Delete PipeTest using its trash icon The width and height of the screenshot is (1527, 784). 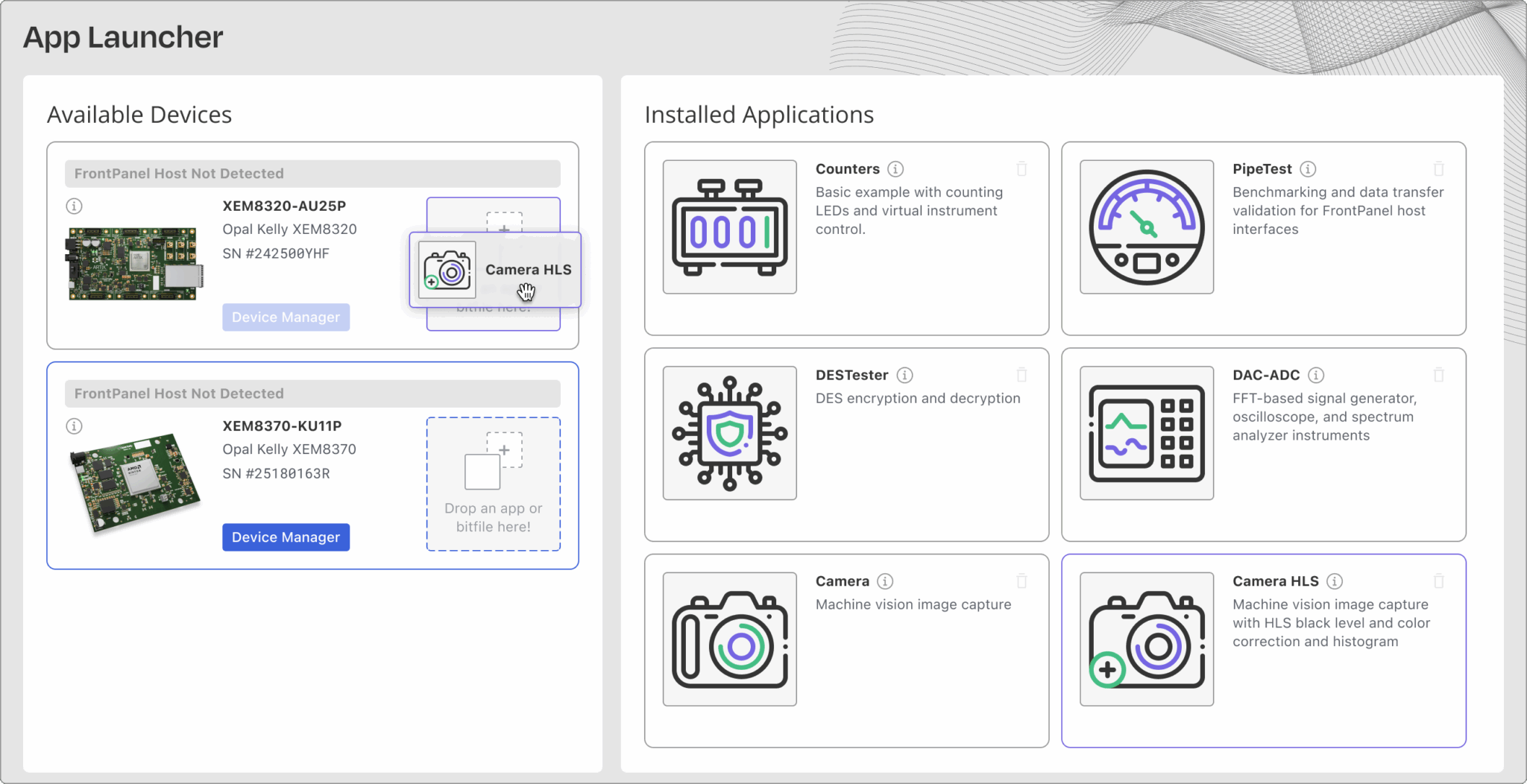(x=1439, y=168)
